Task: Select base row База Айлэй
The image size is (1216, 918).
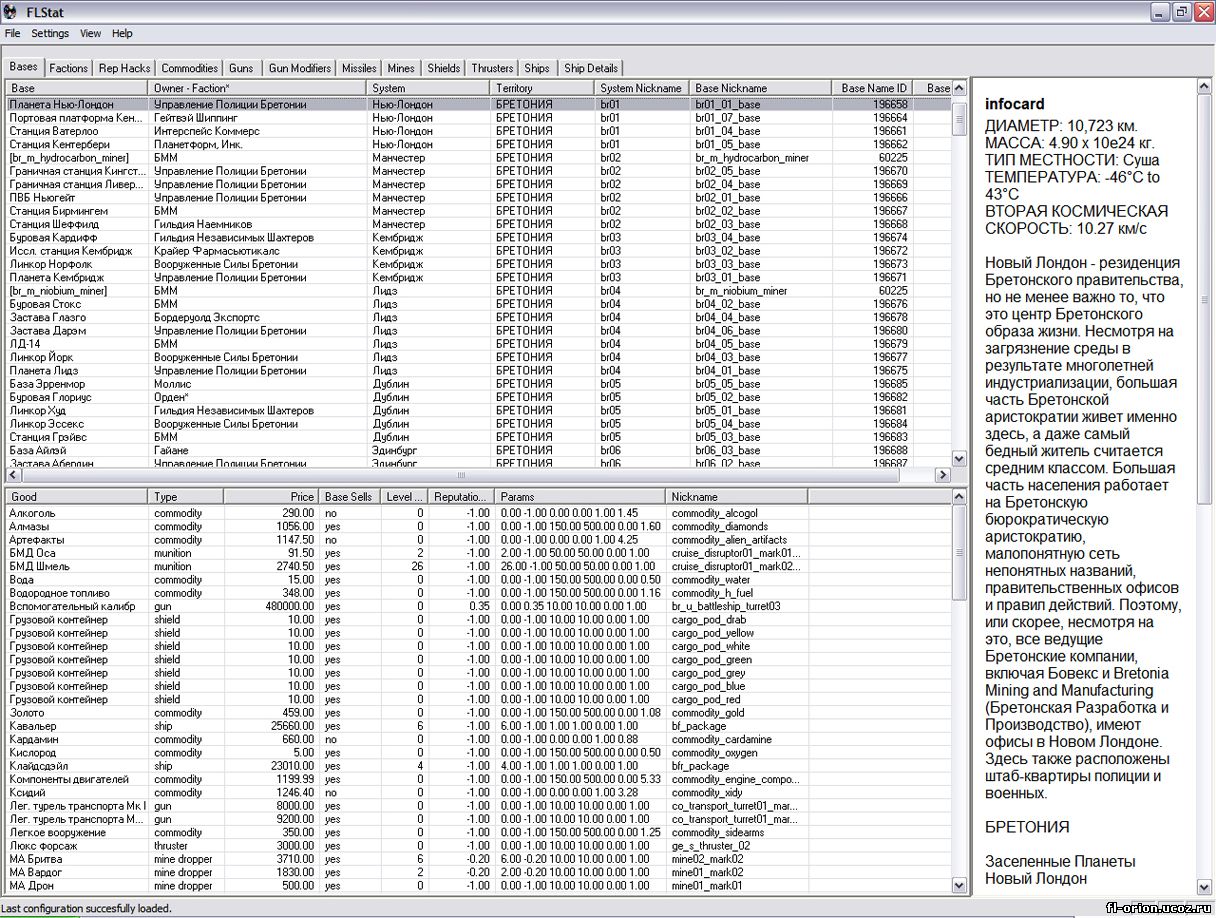Action: pos(478,450)
